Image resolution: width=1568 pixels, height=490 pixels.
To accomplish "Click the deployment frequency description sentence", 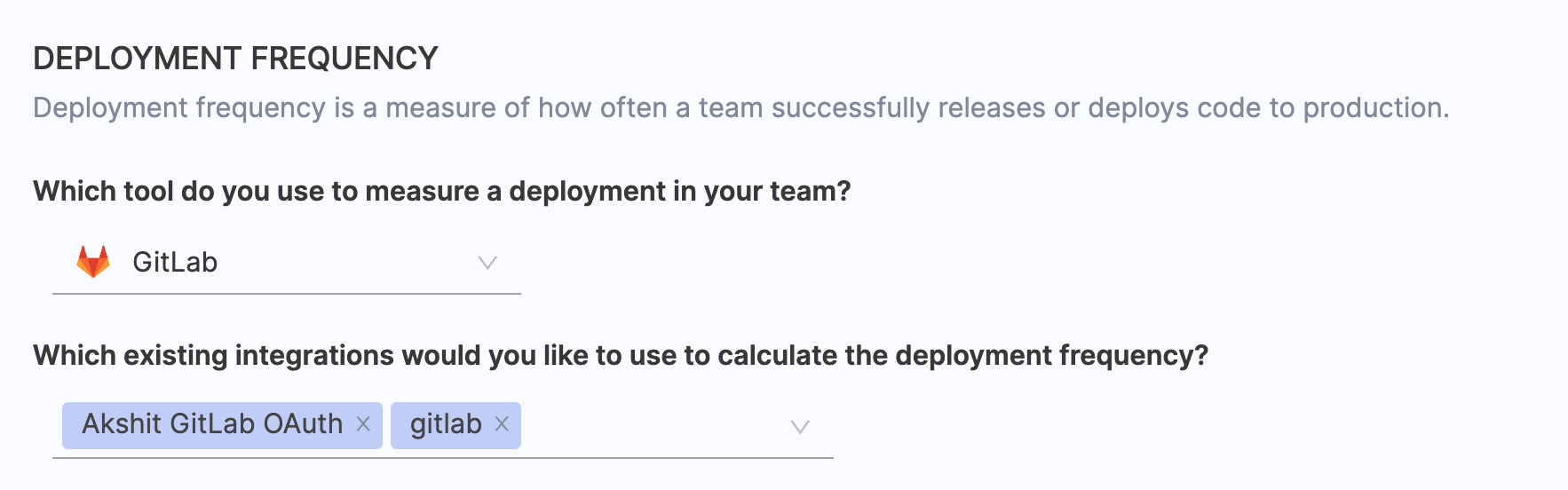I will [x=740, y=108].
